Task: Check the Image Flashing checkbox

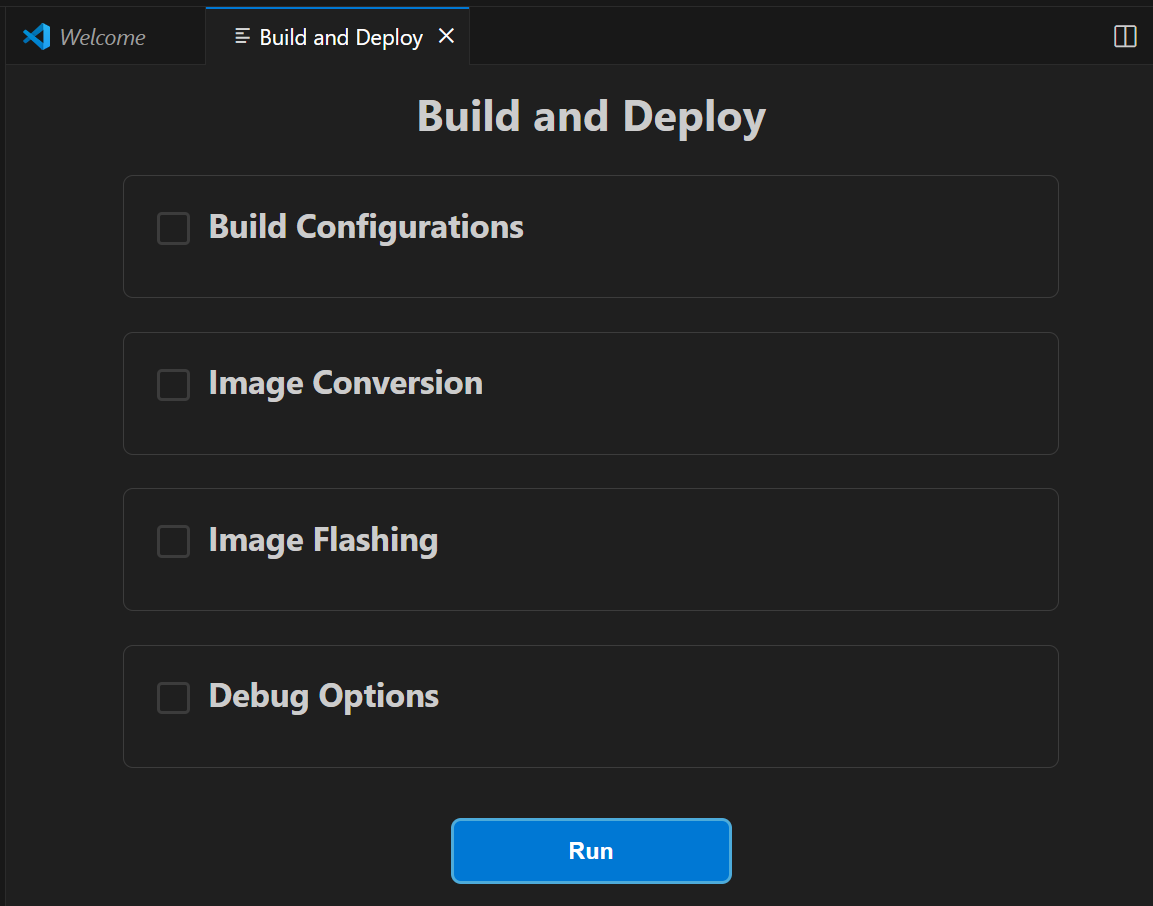Action: coord(174,541)
